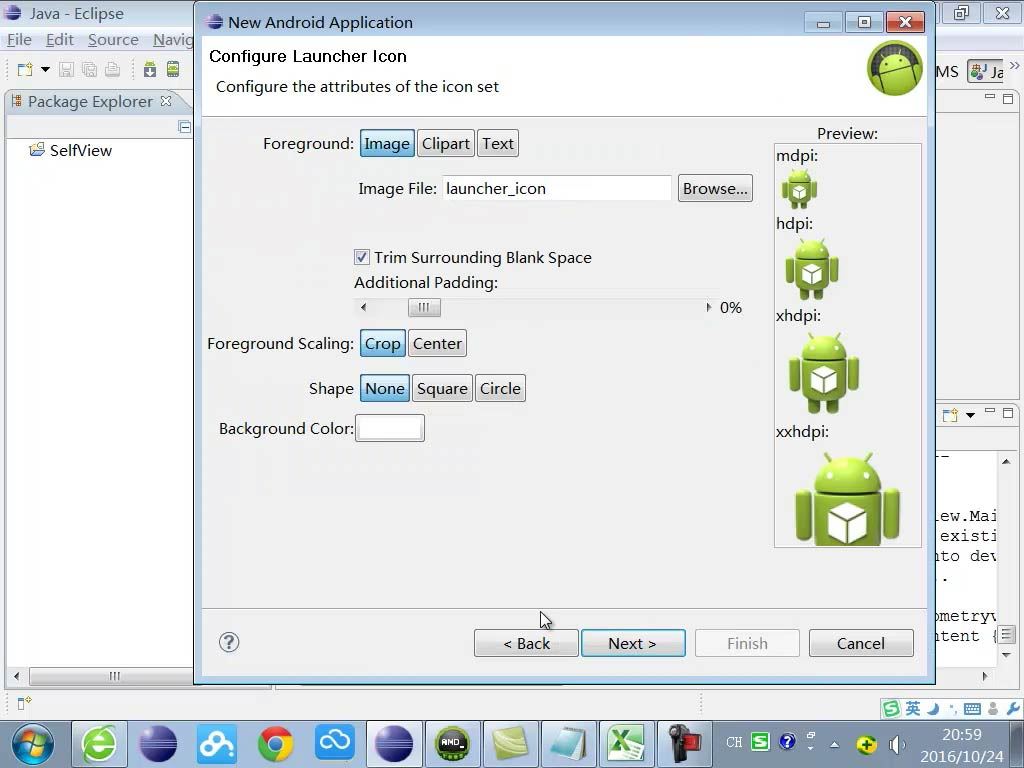Click the xhdpi preview icon
The height and width of the screenshot is (768, 1024).
[x=824, y=374]
